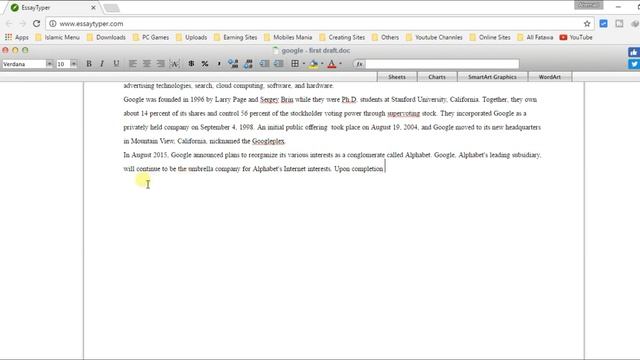Click the increase decimal icon
The height and width of the screenshot is (360, 640).
pos(233,64)
